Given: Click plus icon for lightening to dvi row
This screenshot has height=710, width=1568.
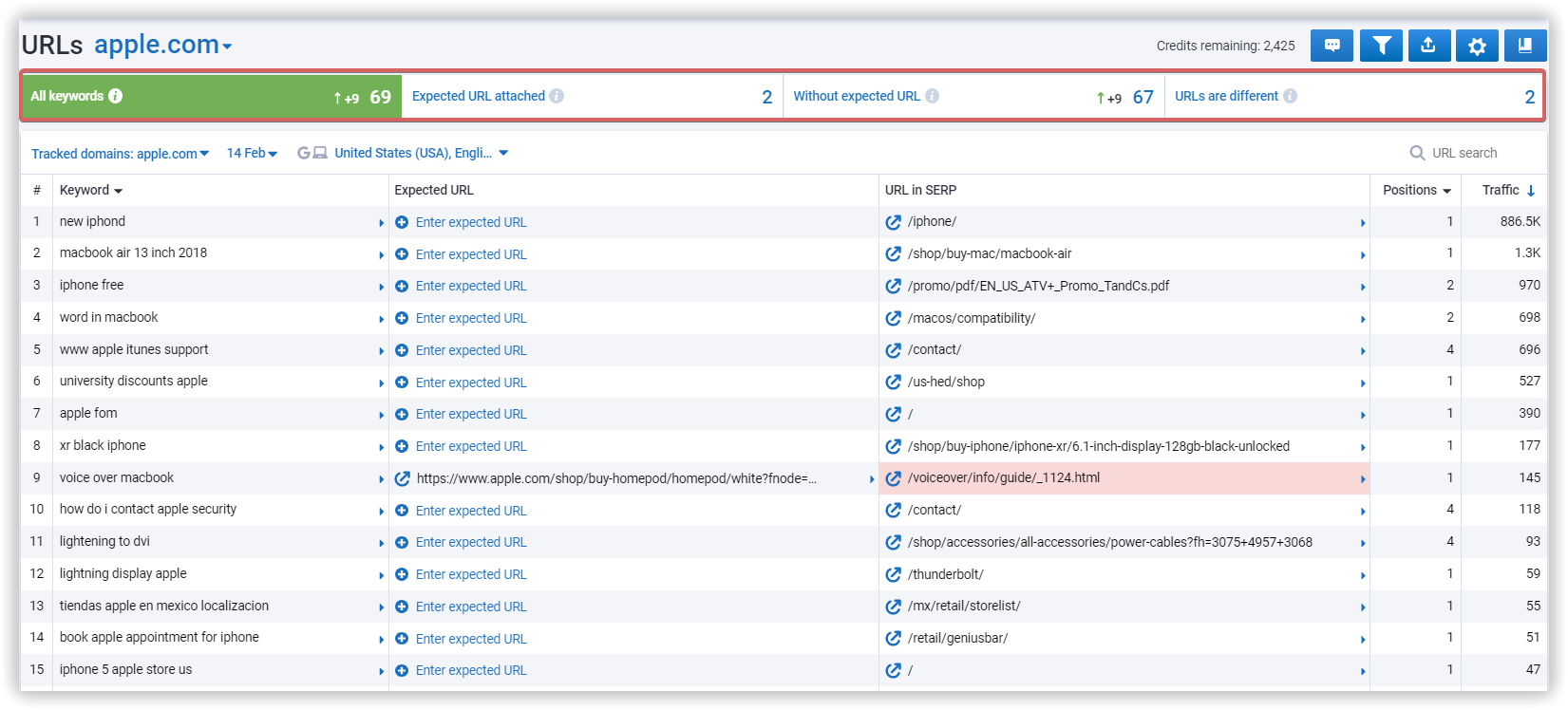Looking at the screenshot, I should (x=402, y=542).
